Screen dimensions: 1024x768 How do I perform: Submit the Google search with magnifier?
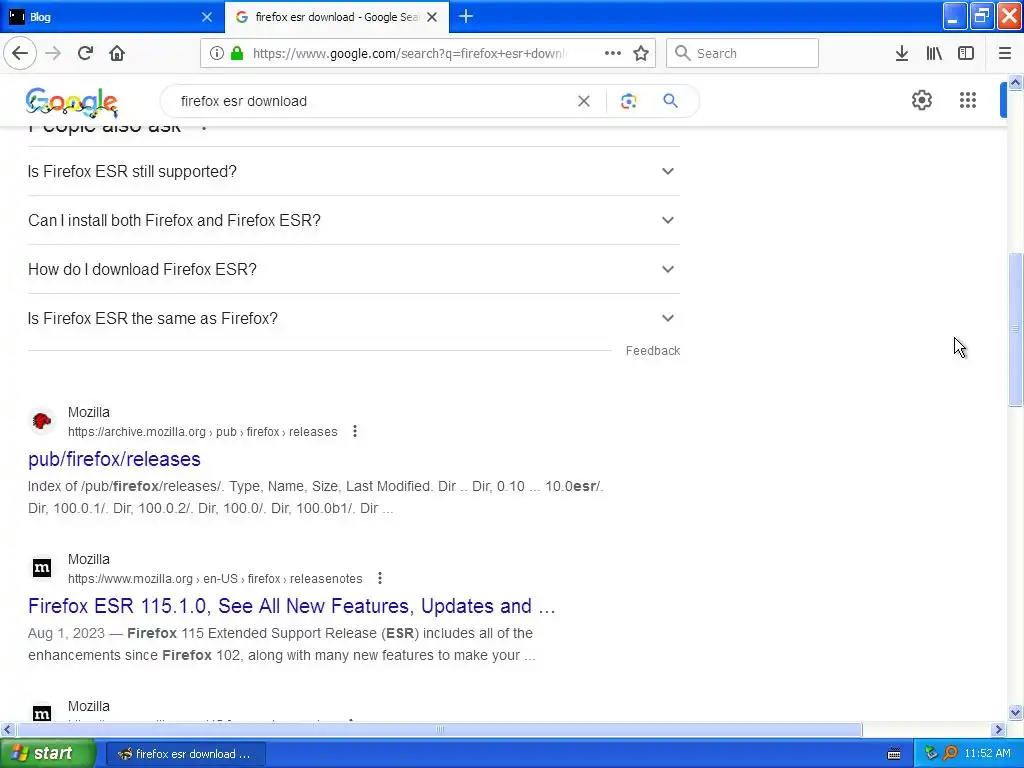670,101
